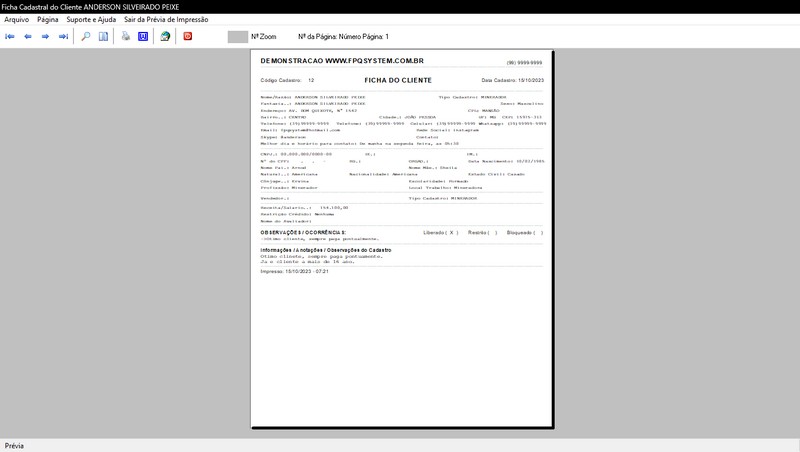Click the Data Cadastro: 15/10/2023 text
Viewport: 800px width, 452px height.
(512, 80)
